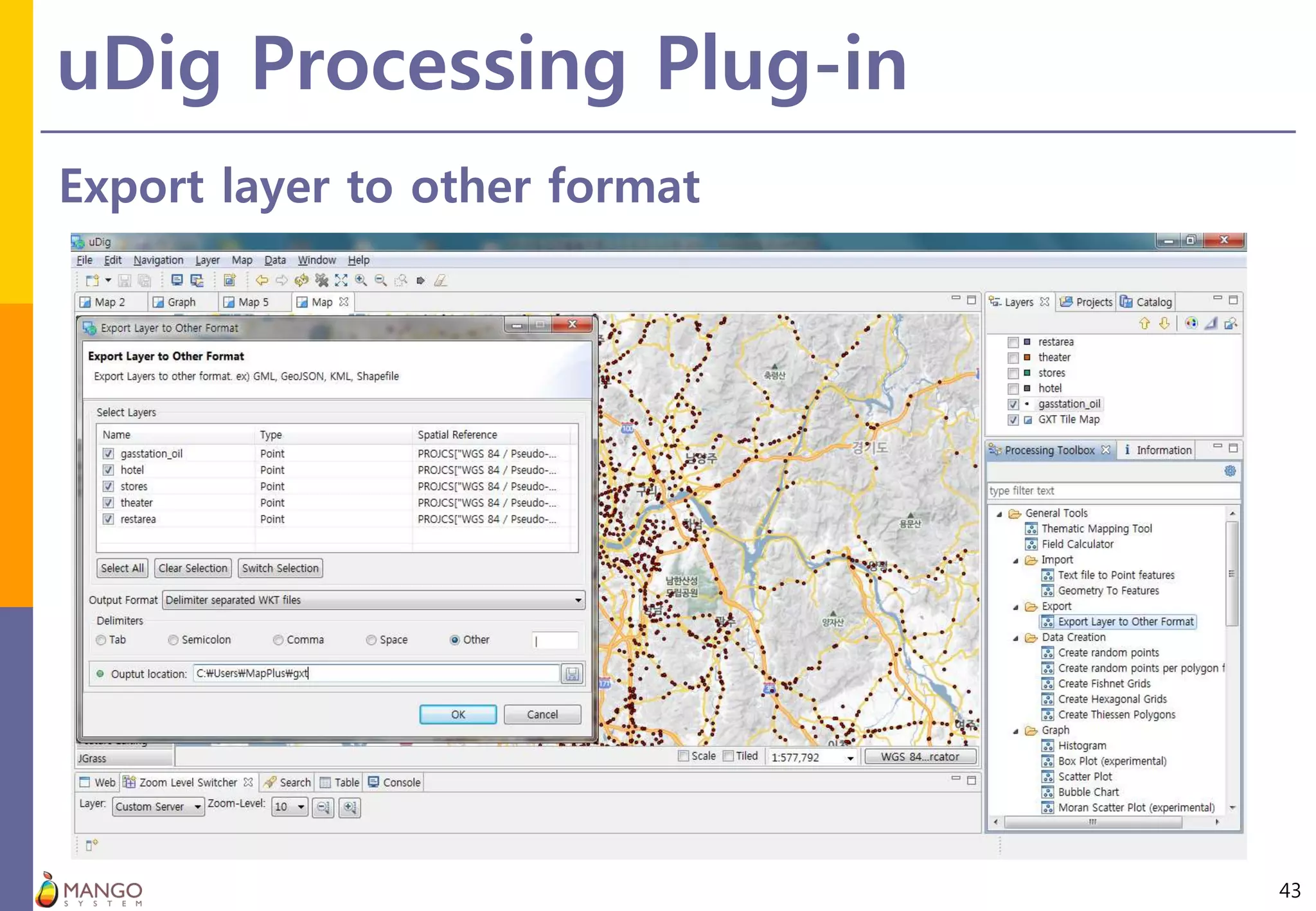This screenshot has height=911, width=1316.
Task: Hide the GXT Tile Map layer
Action: pyautogui.click(x=1013, y=420)
